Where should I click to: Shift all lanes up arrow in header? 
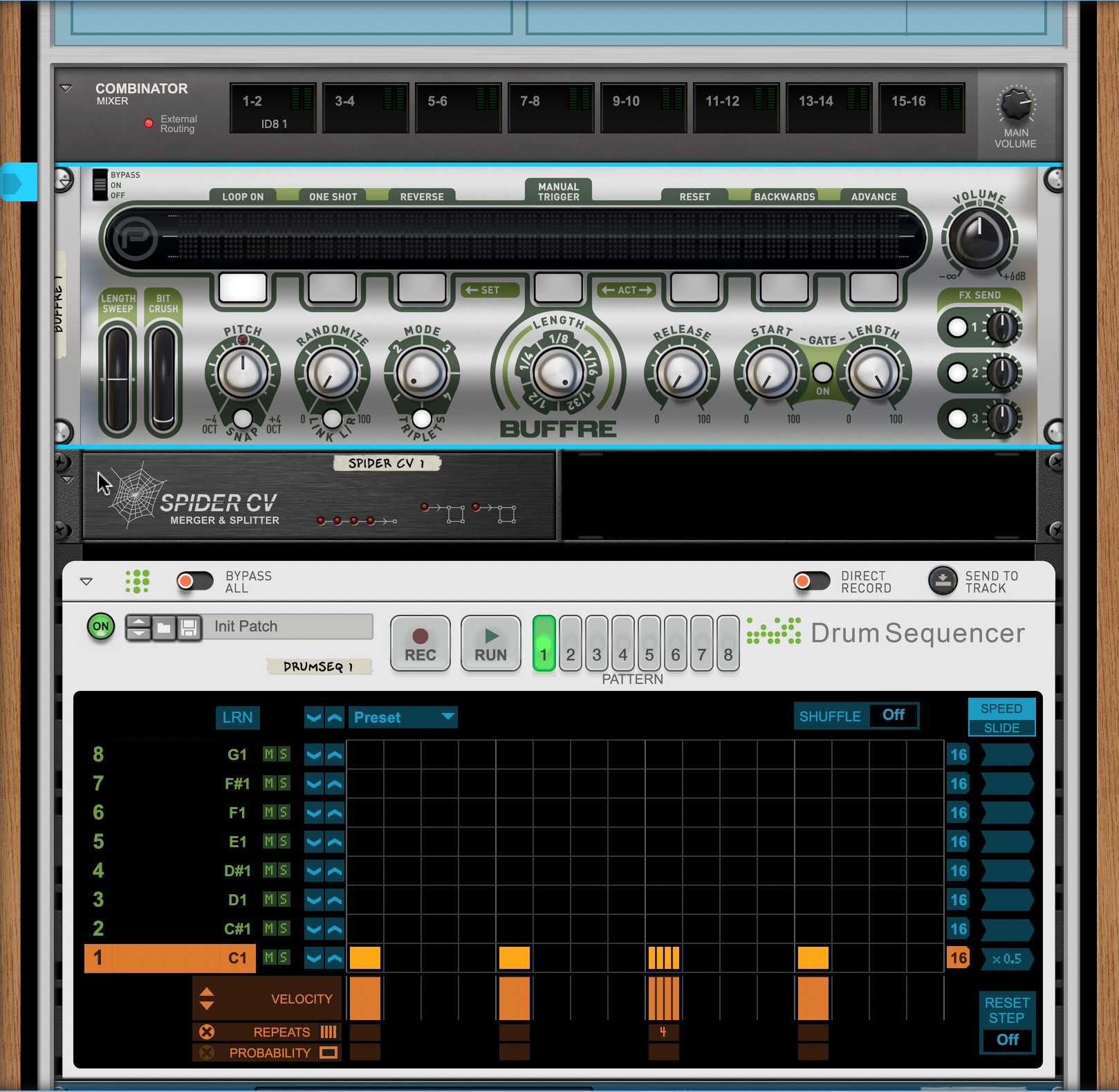click(335, 717)
